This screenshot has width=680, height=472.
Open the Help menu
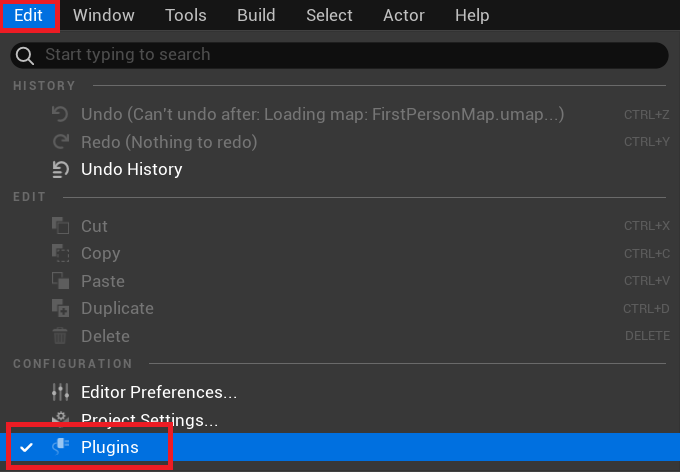pos(472,15)
